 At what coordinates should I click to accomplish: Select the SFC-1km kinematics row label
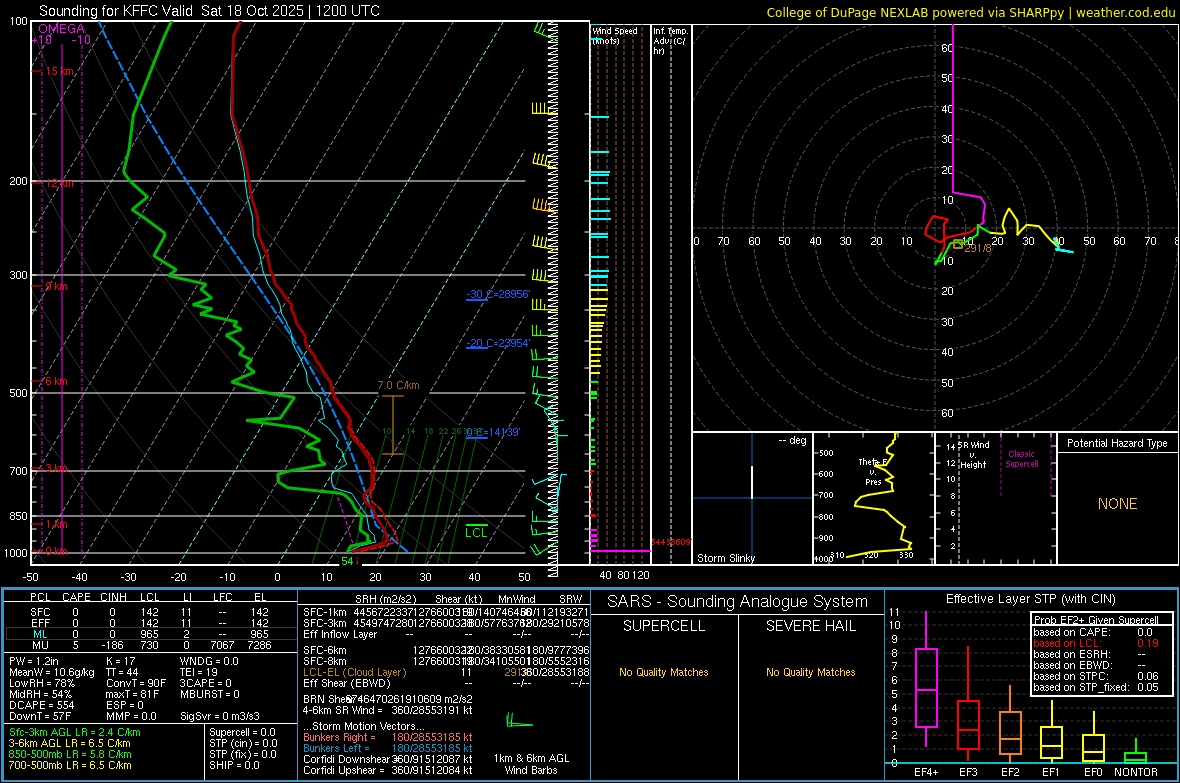click(325, 612)
